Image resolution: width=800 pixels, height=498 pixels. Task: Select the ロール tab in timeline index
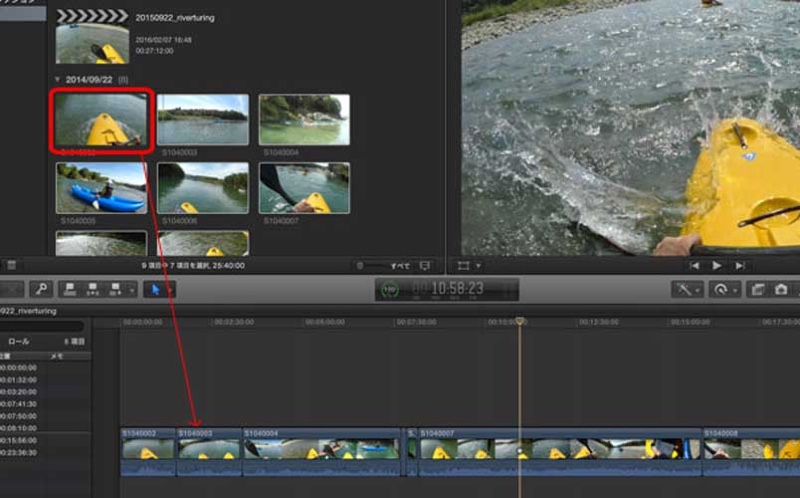[x=19, y=341]
